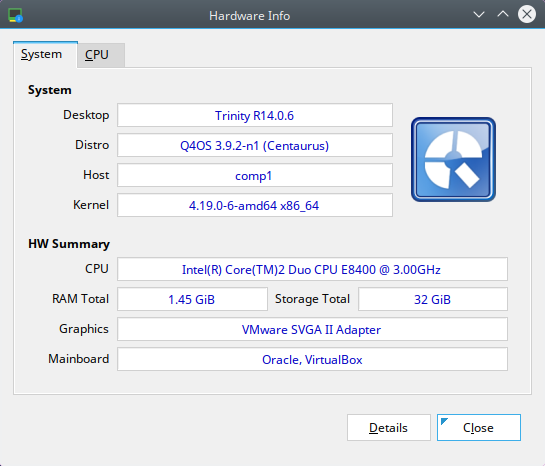The image size is (545, 466).
Task: Click the Desktop label
Action: pyautogui.click(x=86, y=115)
